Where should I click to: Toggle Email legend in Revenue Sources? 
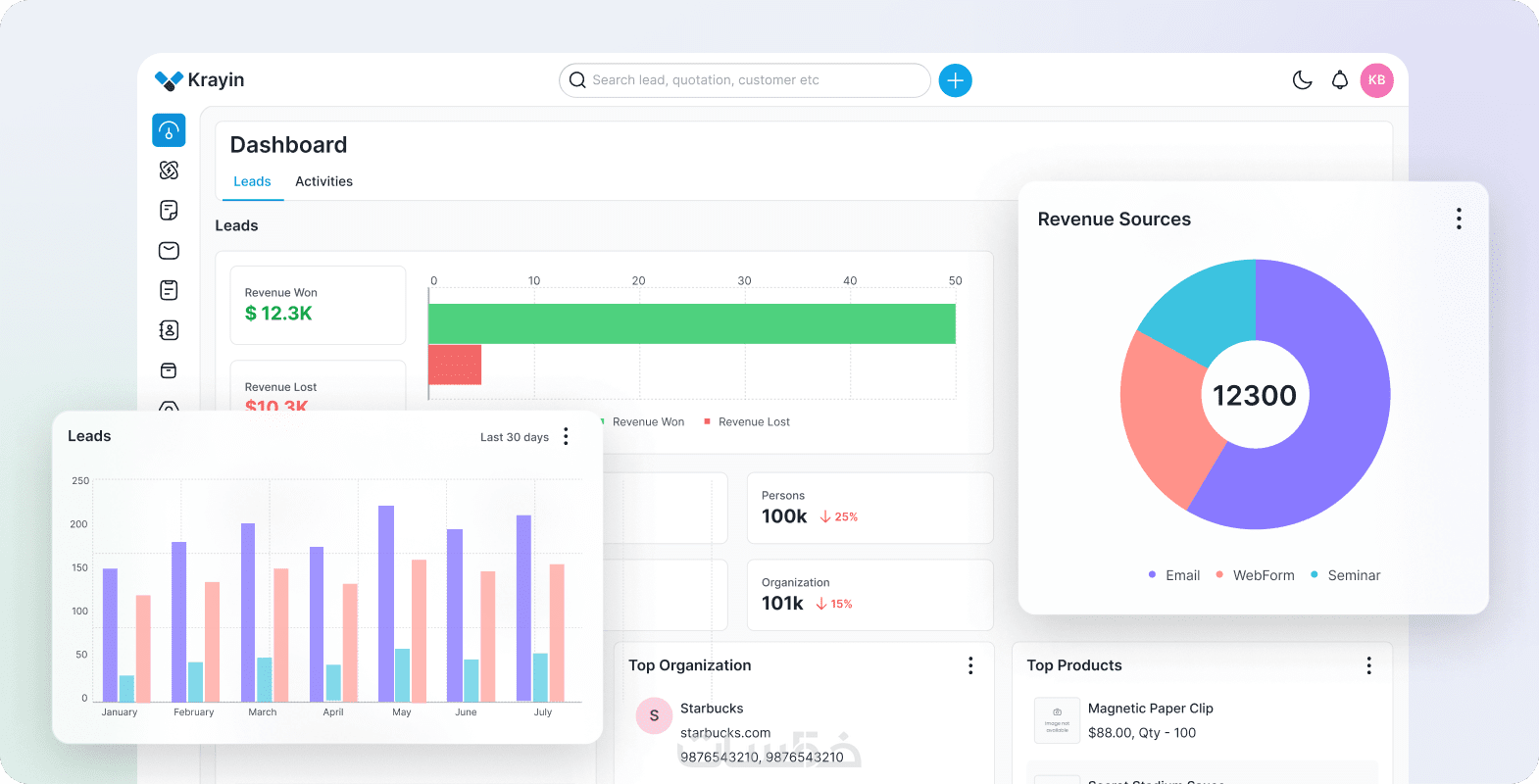coord(1174,575)
